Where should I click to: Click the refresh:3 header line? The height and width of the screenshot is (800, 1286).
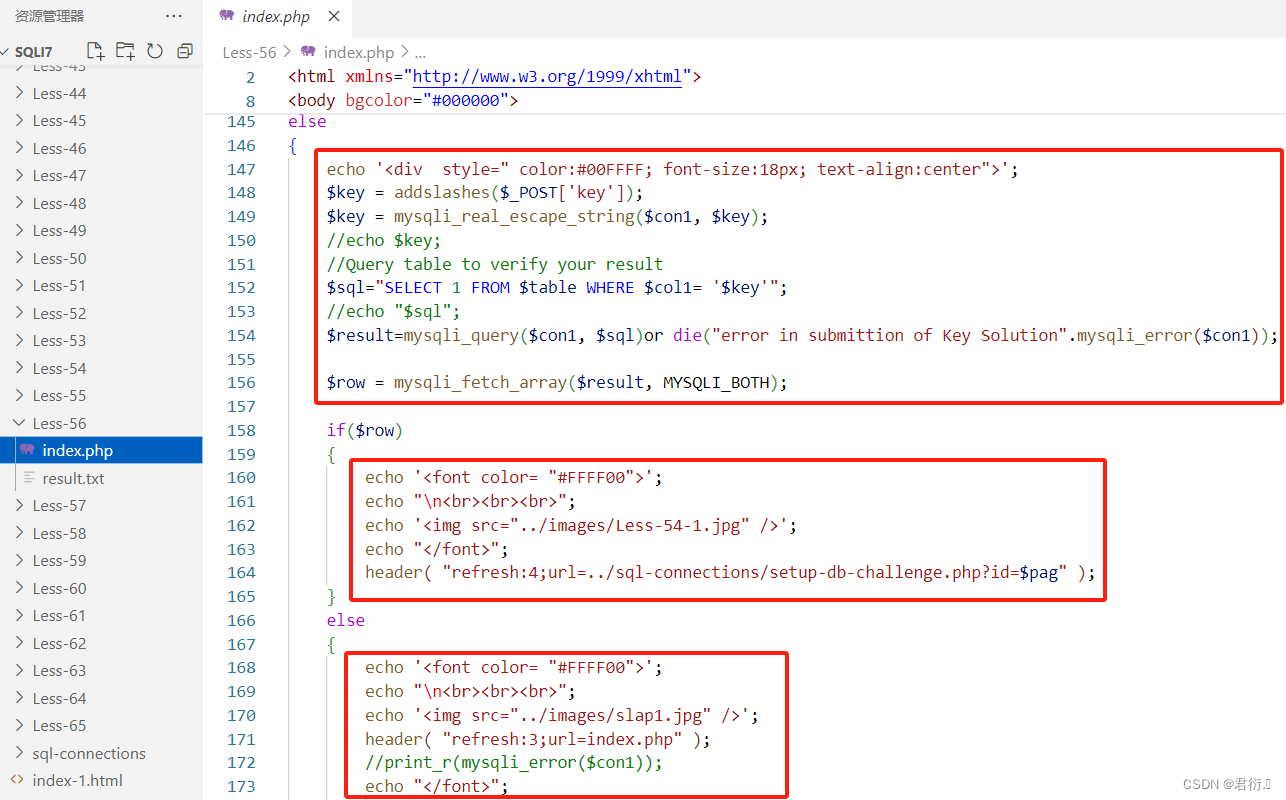pos(538,739)
